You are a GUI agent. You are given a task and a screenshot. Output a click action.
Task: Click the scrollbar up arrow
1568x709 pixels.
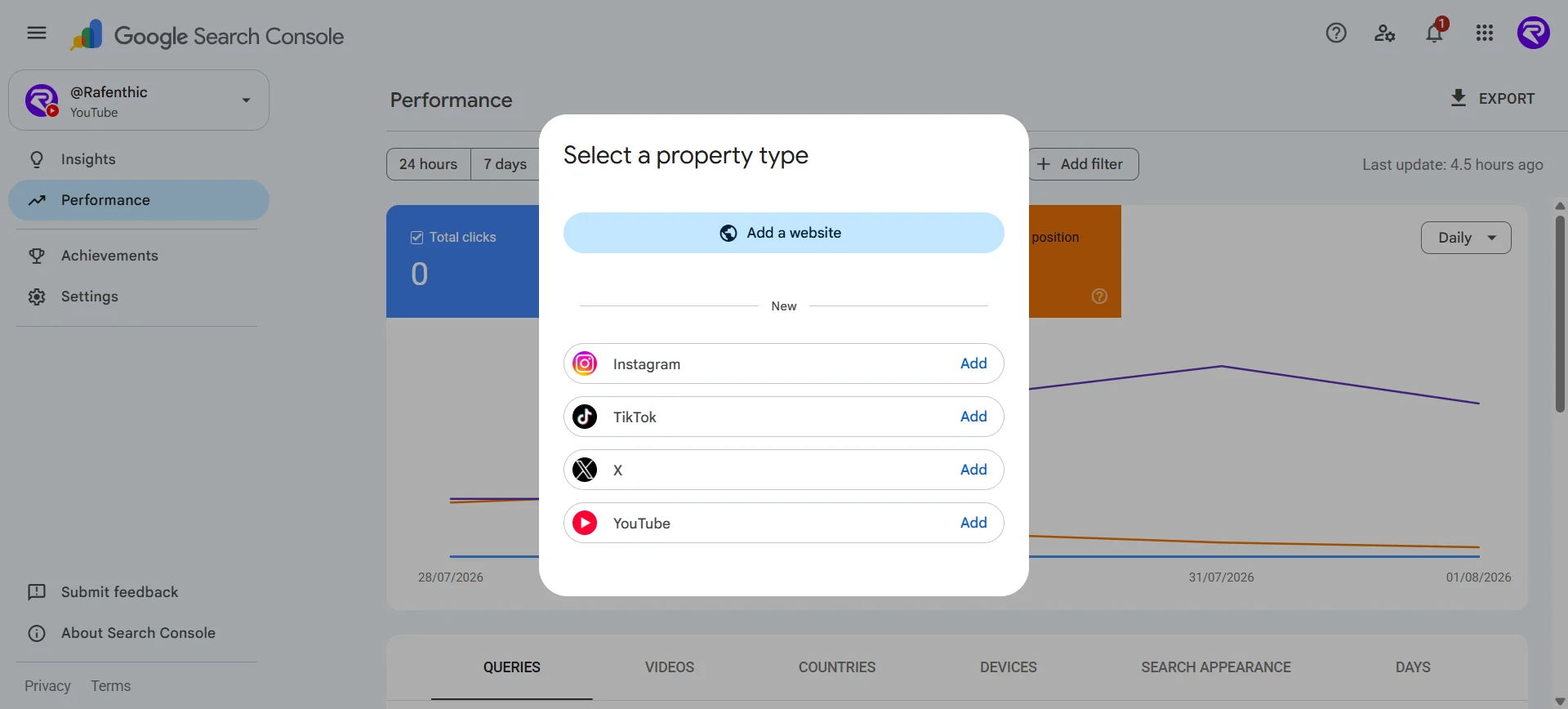[x=1560, y=206]
